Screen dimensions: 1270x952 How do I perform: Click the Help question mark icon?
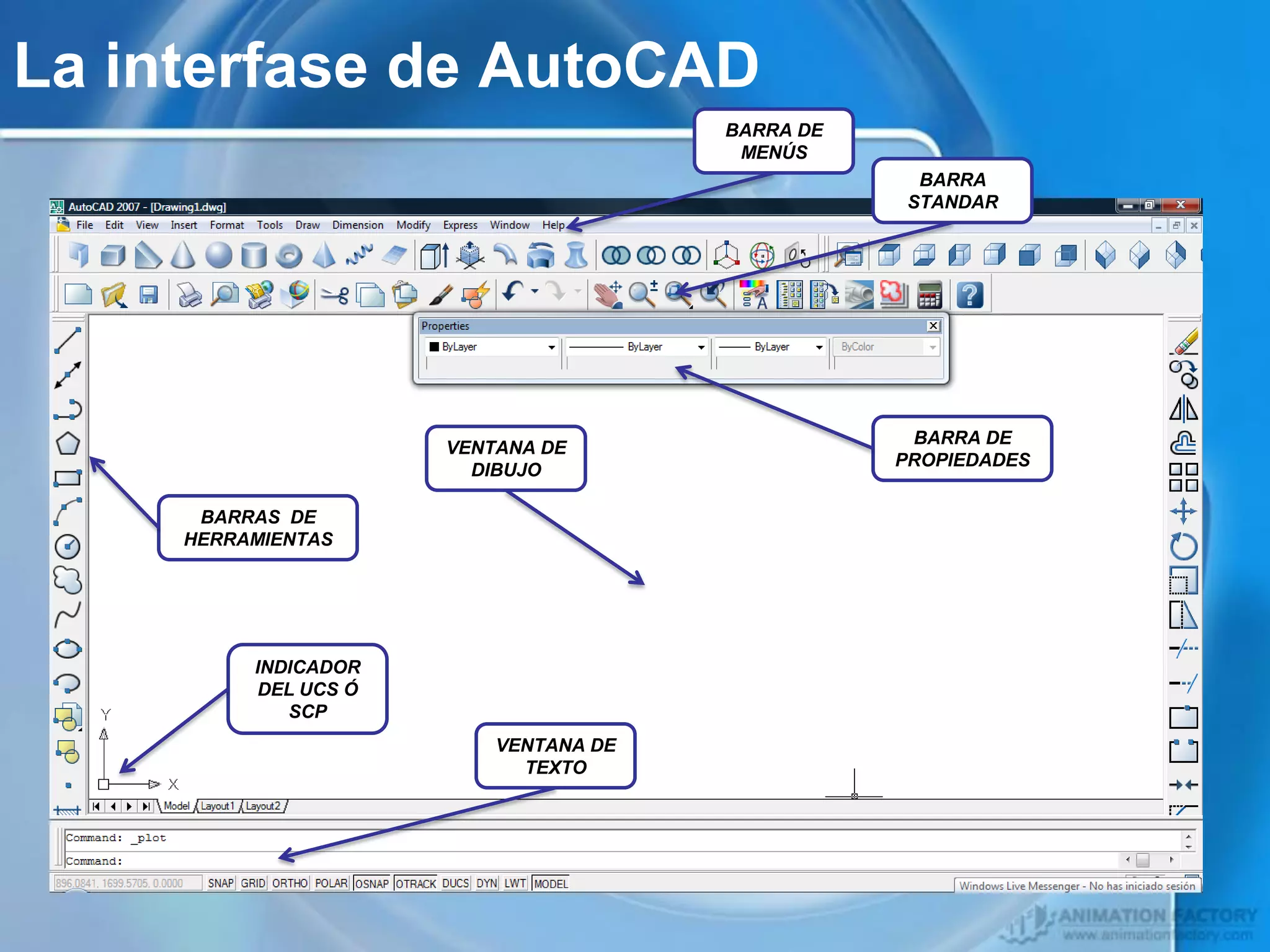970,295
